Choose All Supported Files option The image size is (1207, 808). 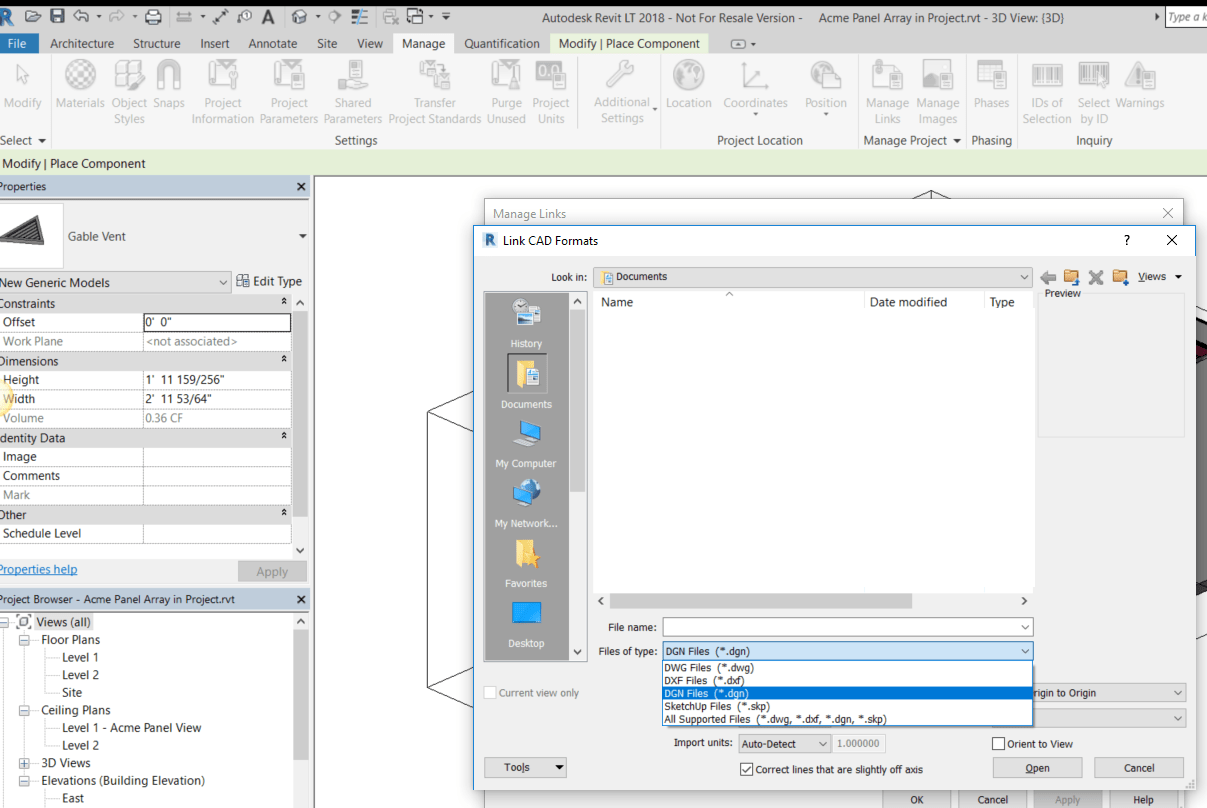pyautogui.click(x=847, y=719)
